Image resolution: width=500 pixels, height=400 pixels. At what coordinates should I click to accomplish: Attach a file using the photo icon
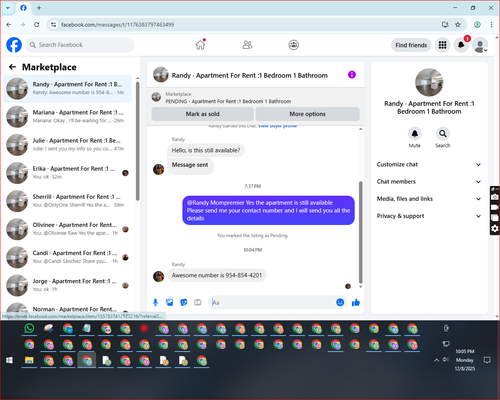click(x=170, y=302)
